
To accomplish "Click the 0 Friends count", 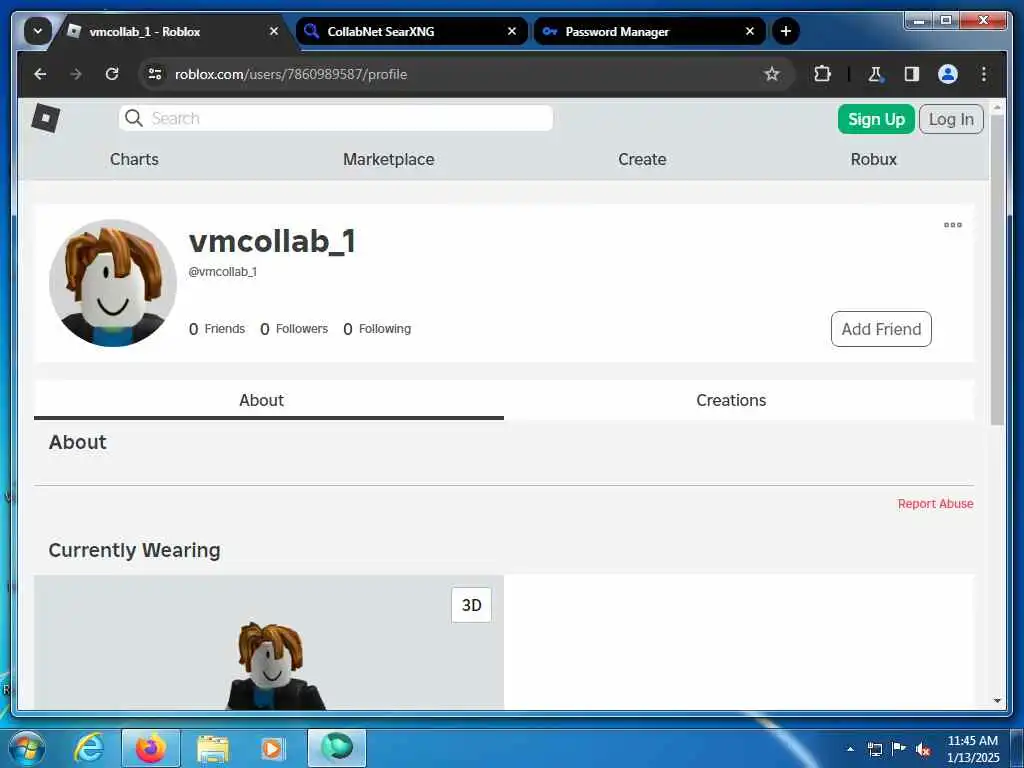I will pyautogui.click(x=217, y=328).
